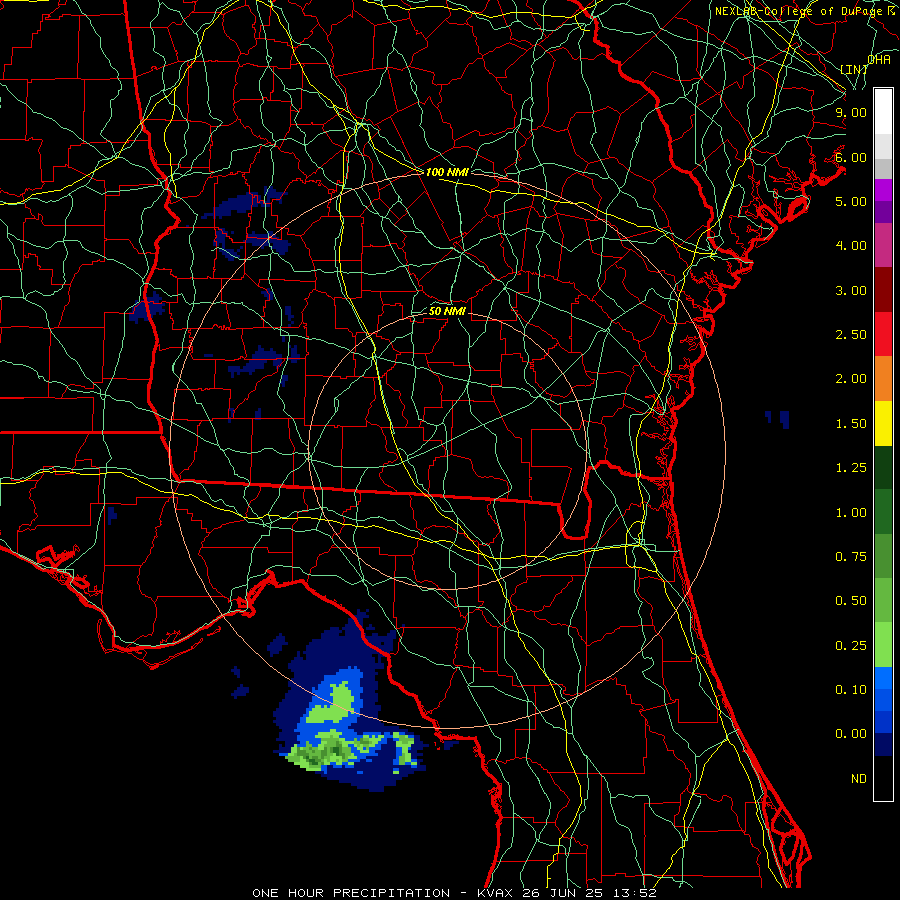The height and width of the screenshot is (900, 900).
Task: Click the "4.00" legend value
Action: click(851, 246)
